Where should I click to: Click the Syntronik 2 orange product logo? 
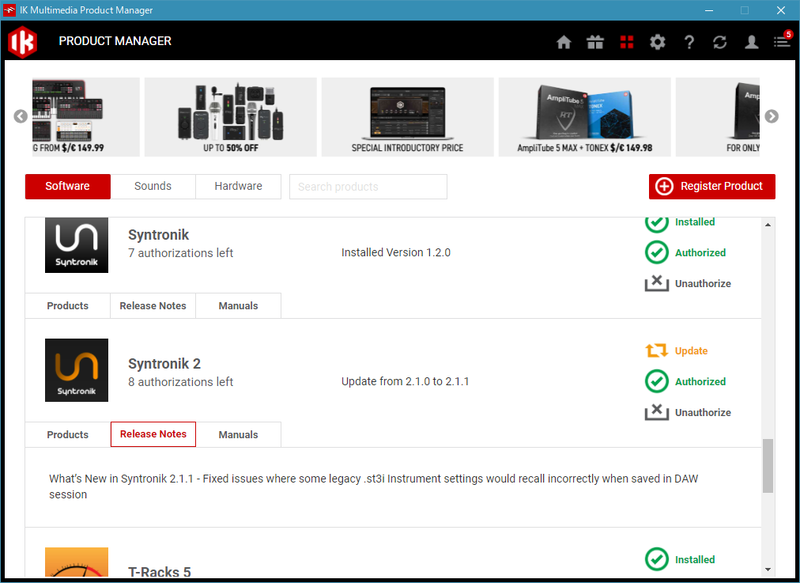tap(77, 370)
